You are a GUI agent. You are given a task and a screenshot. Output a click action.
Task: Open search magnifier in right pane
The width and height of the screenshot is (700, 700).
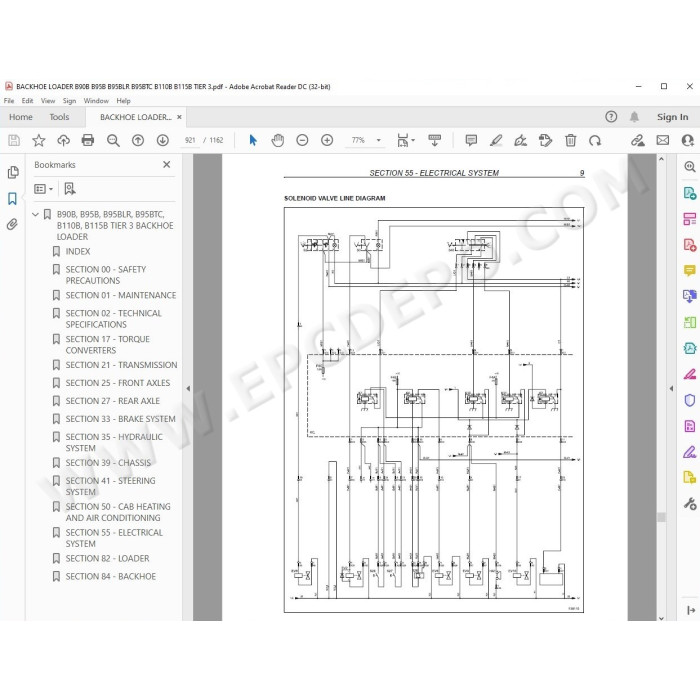coord(690,167)
